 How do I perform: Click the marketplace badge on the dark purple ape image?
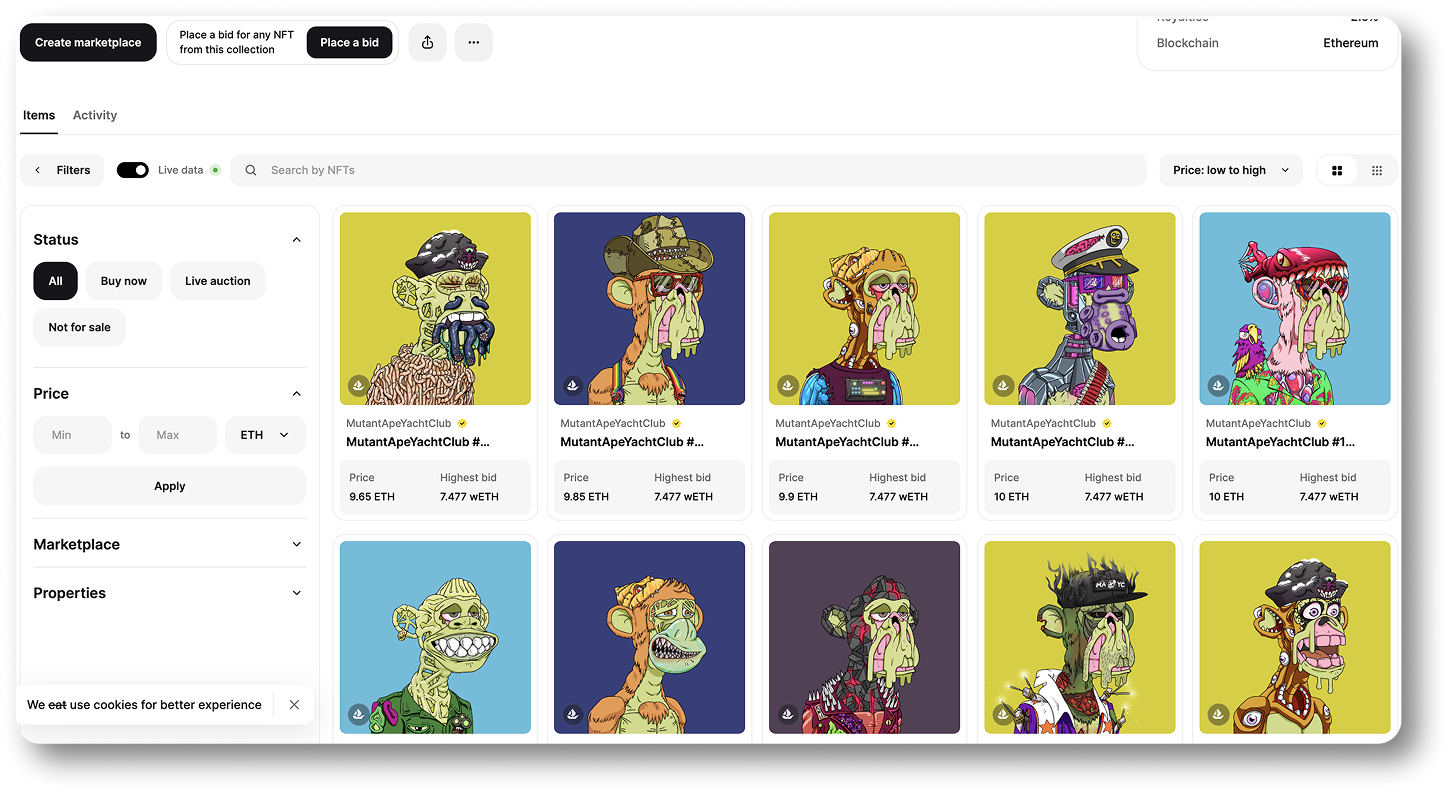[788, 714]
